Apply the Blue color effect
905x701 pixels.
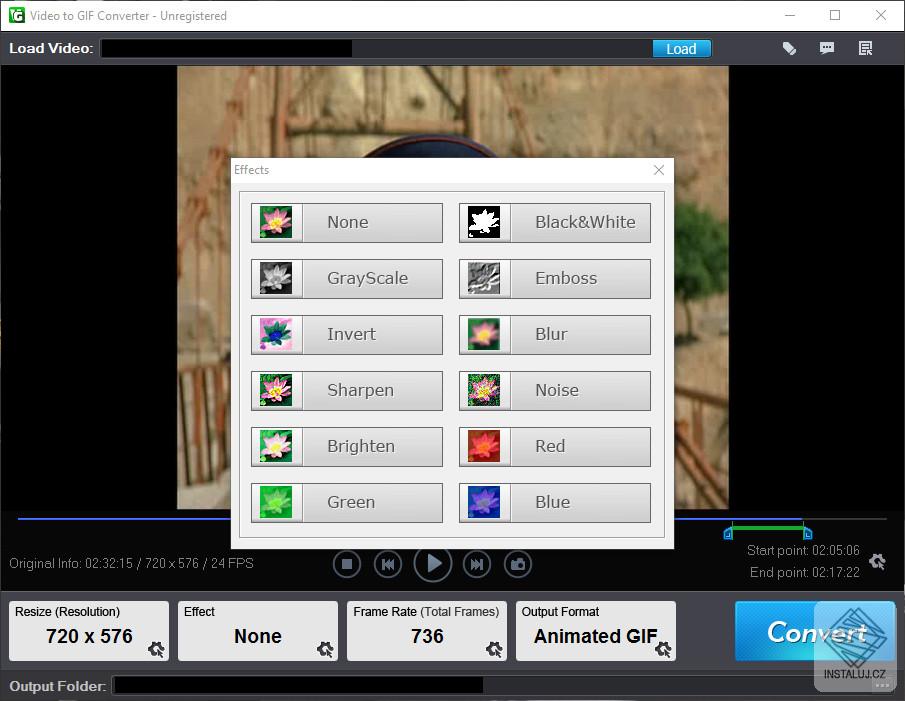click(555, 502)
